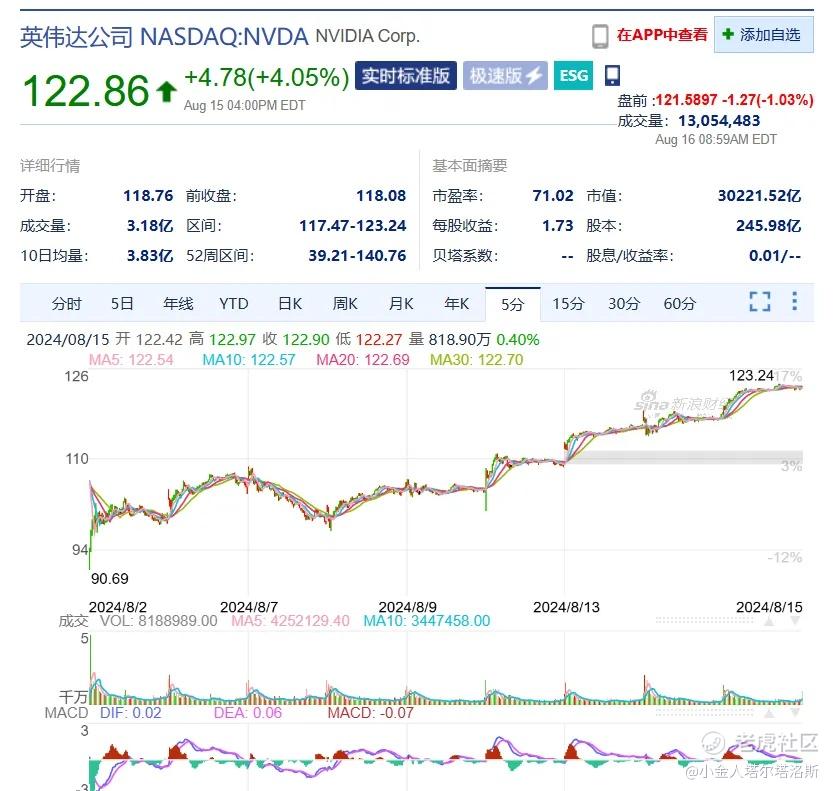Open the ESG badge
This screenshot has width=834, height=791.
click(x=573, y=76)
